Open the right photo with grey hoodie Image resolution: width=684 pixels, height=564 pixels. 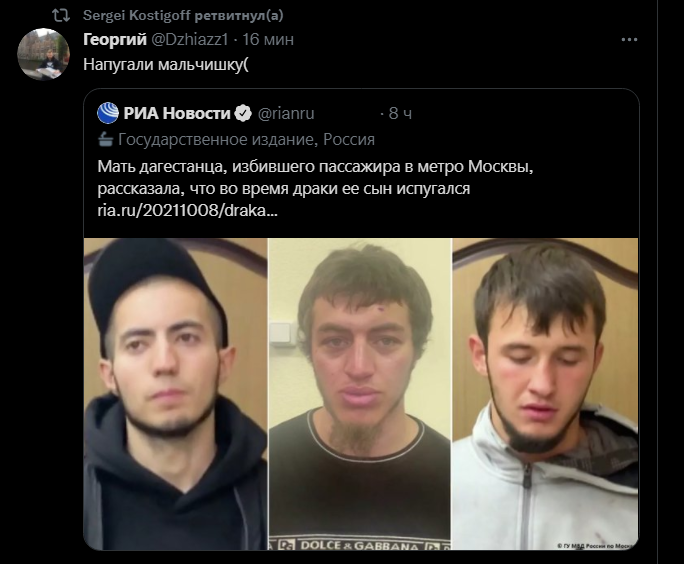coord(545,394)
